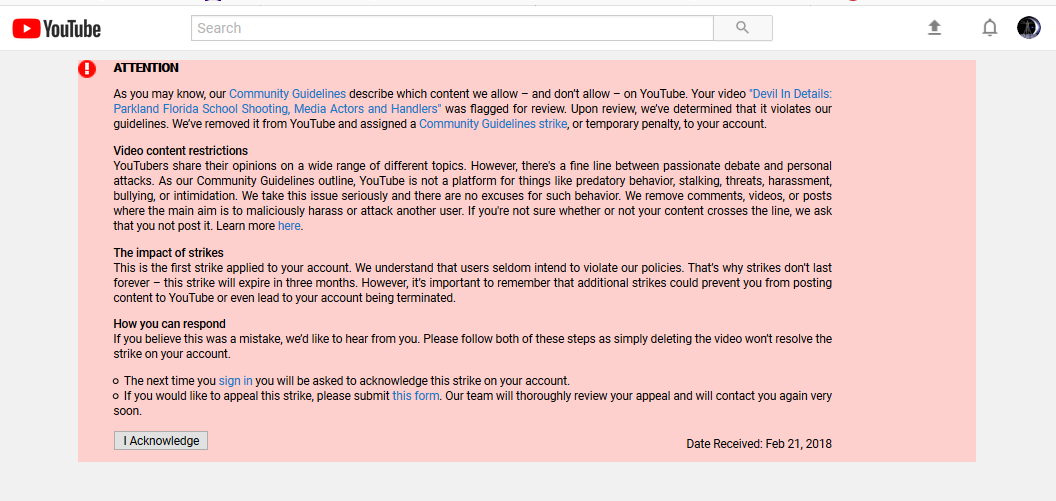
Task: Click the search magnifier button
Action: click(743, 28)
